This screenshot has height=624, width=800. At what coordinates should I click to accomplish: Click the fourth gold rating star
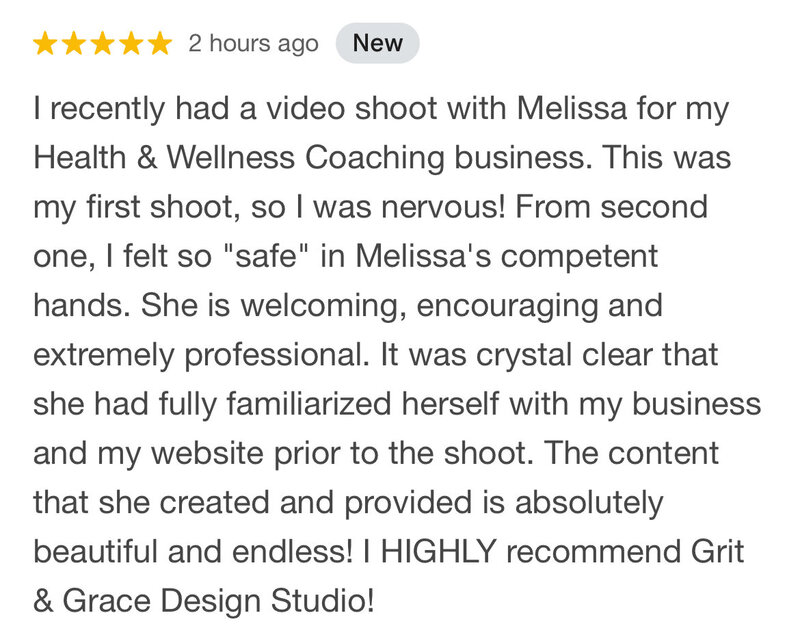click(132, 43)
